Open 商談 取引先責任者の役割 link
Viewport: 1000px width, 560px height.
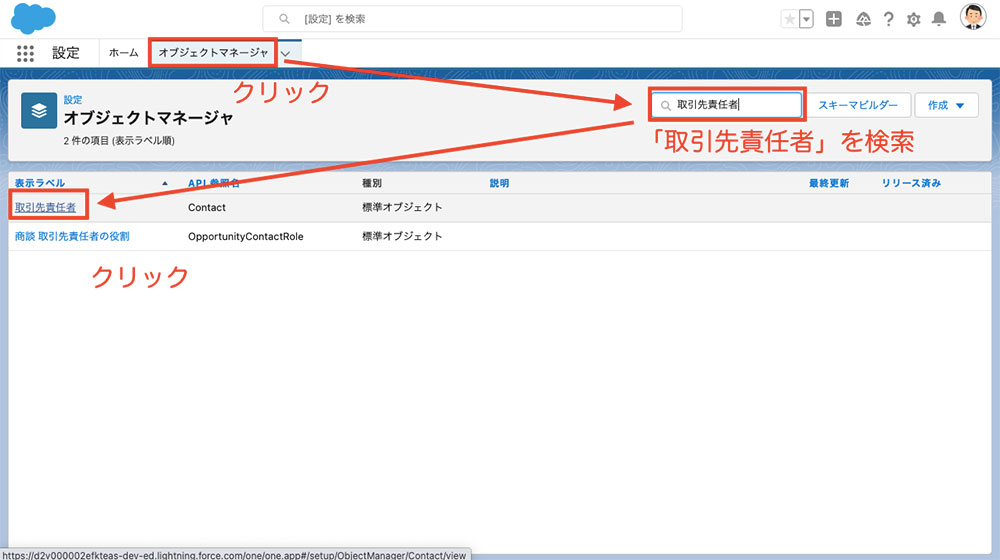(72, 236)
